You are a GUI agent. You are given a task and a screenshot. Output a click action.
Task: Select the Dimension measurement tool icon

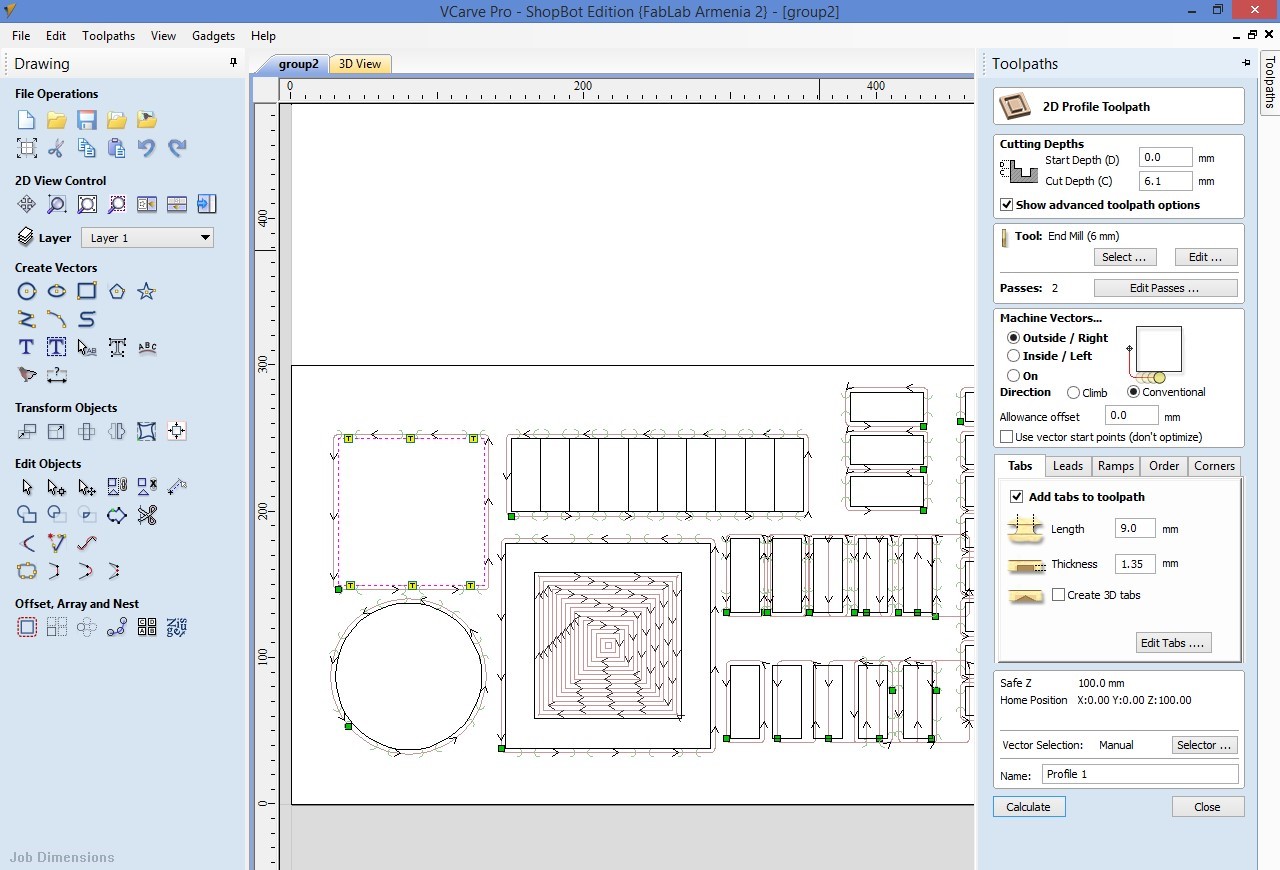(x=57, y=375)
